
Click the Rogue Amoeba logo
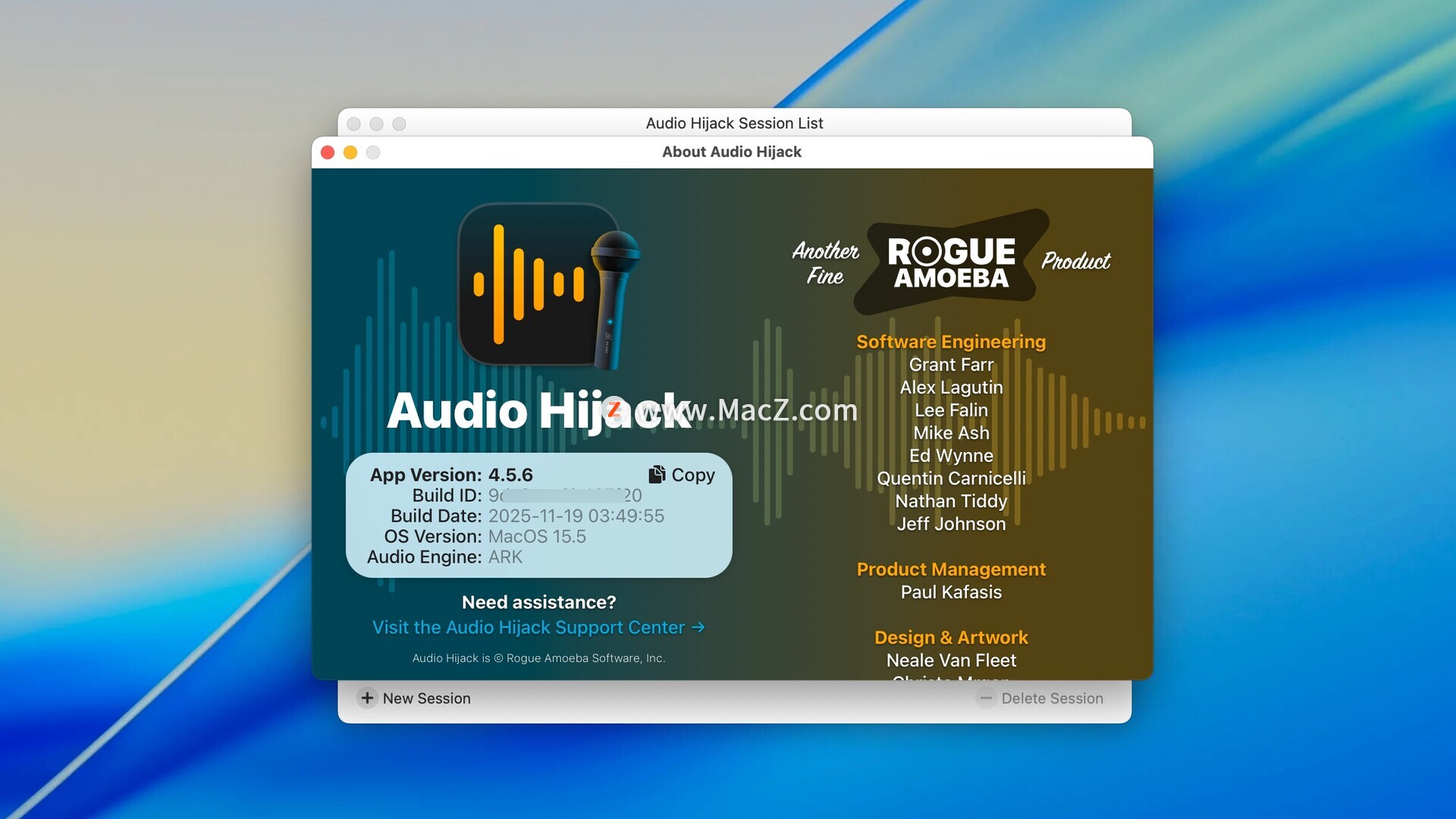pos(951,263)
